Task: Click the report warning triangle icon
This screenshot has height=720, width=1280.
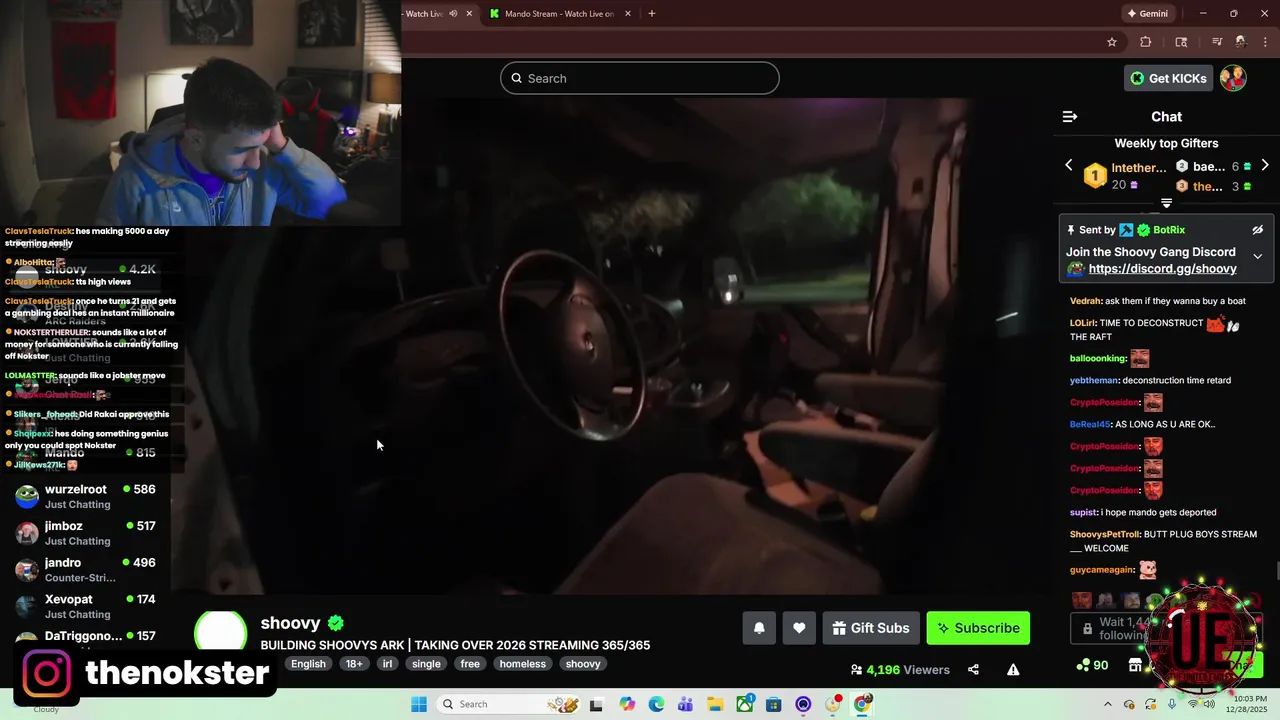Action: 1013,670
